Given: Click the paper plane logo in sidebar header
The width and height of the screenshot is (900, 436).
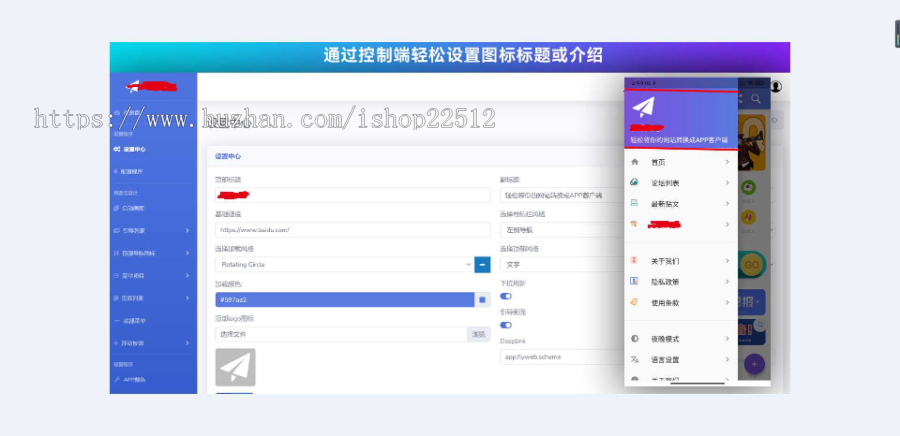Looking at the screenshot, I should pyautogui.click(x=133, y=87).
